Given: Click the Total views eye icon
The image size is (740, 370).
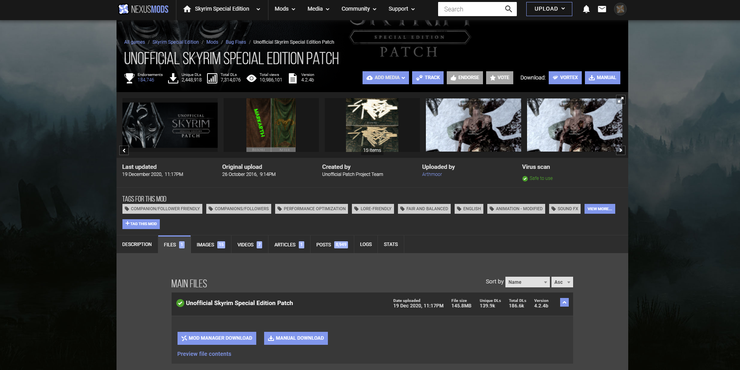Looking at the screenshot, I should click(252, 78).
